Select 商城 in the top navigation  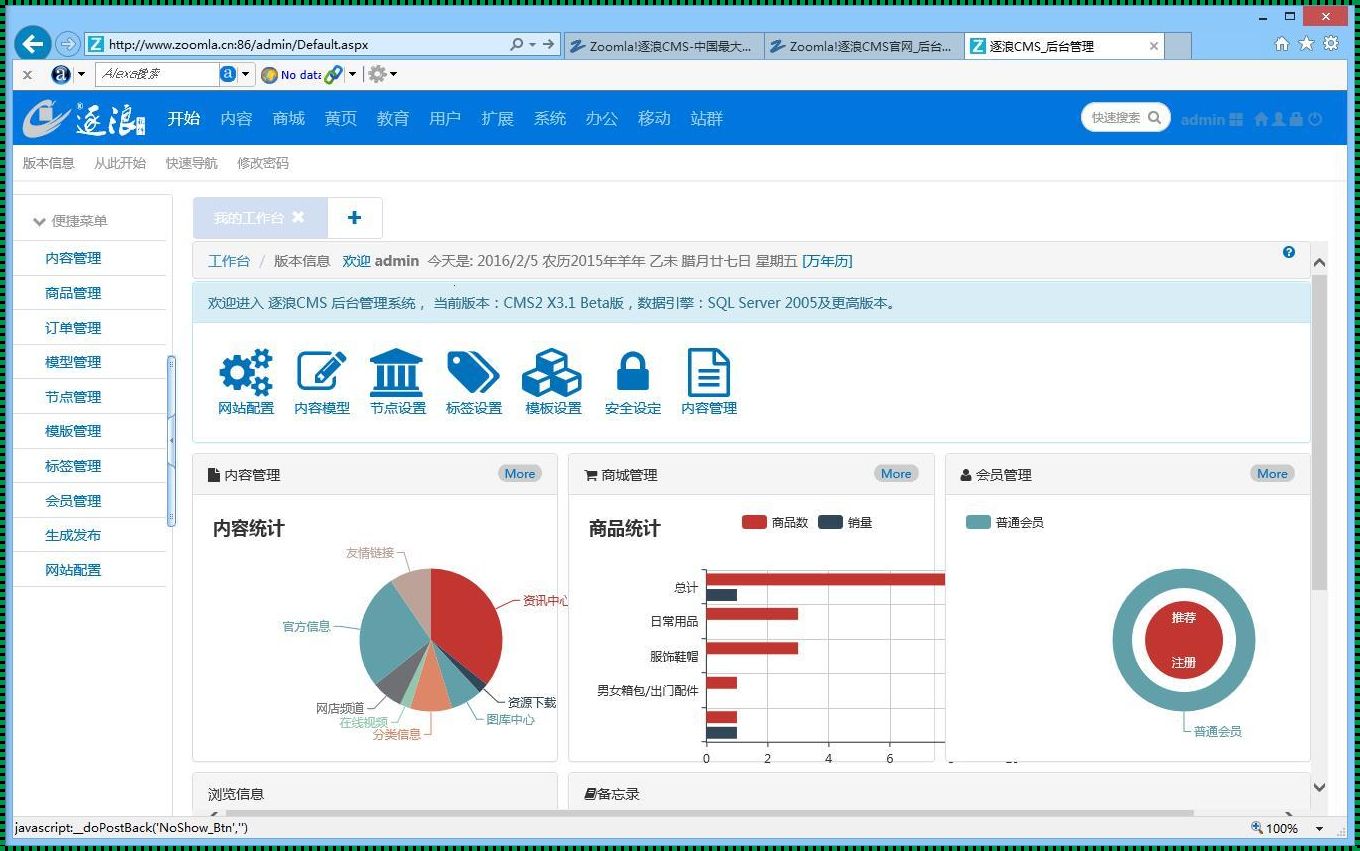[x=288, y=118]
